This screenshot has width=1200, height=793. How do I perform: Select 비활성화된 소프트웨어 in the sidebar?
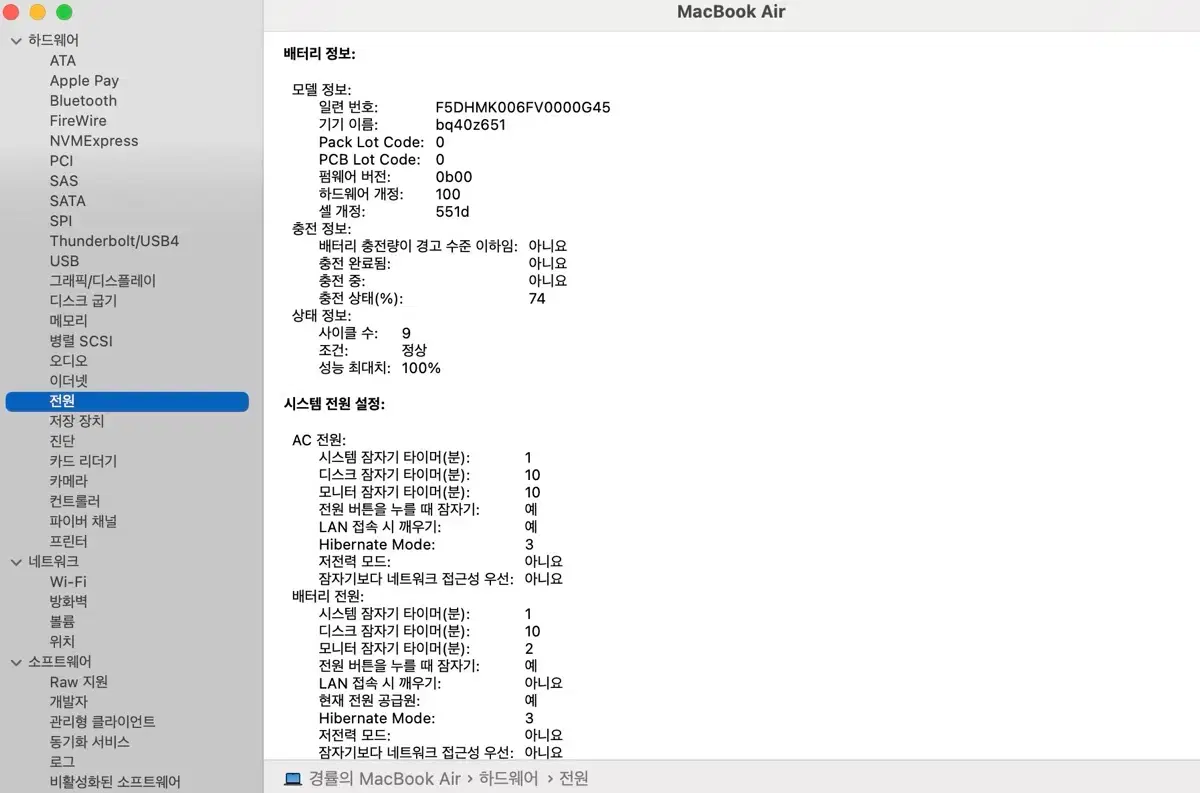click(x=115, y=782)
